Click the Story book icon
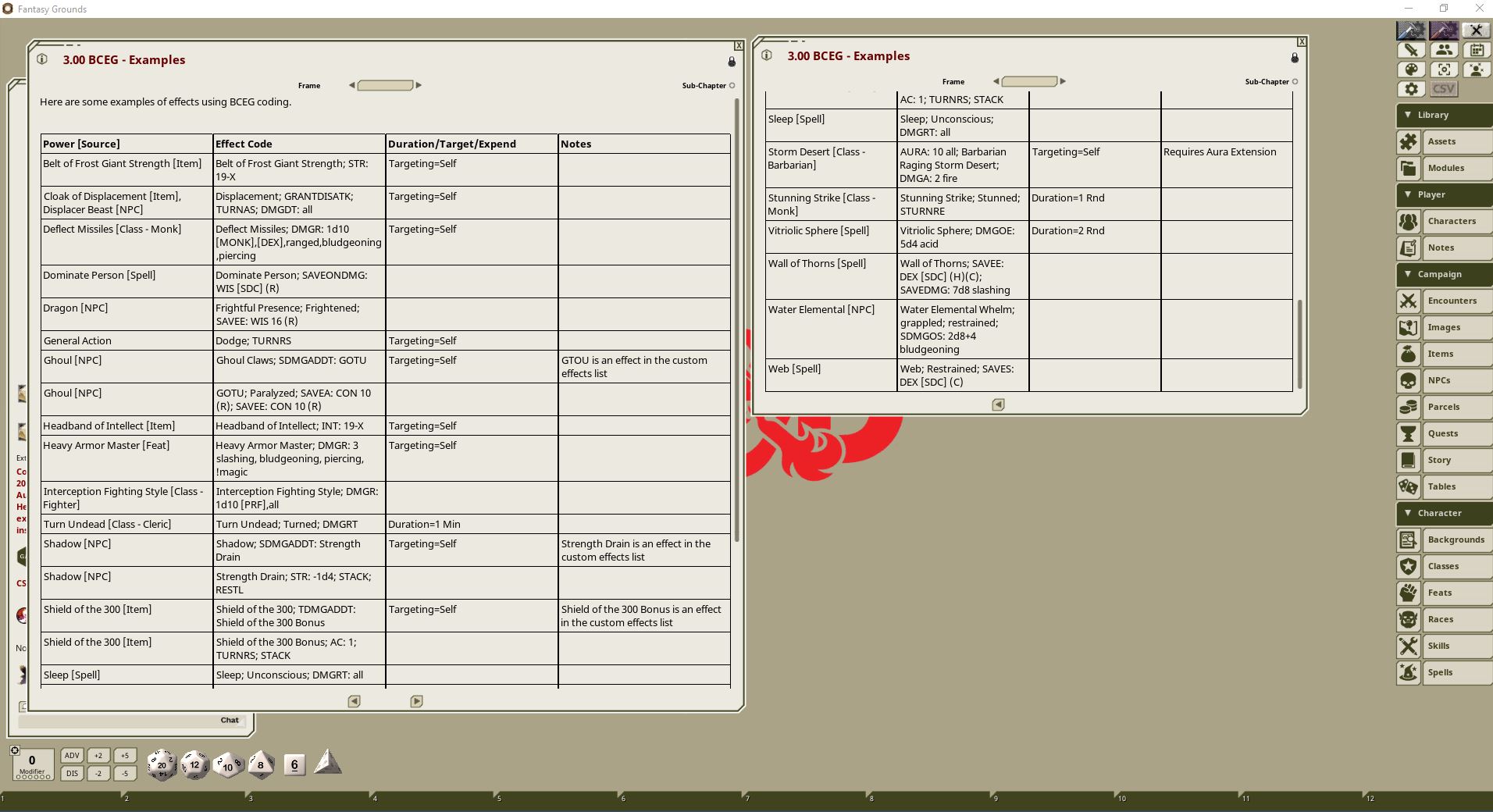The image size is (1493, 812). coord(1409,460)
